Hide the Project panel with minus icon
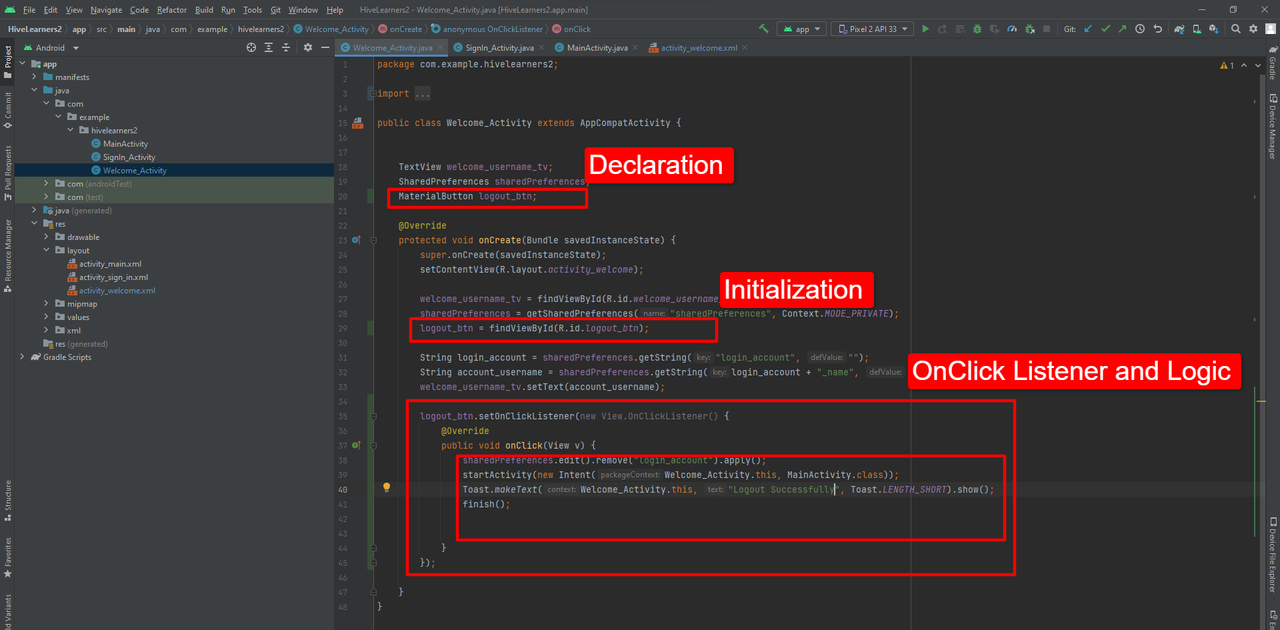This screenshot has width=1280, height=630. click(x=324, y=47)
